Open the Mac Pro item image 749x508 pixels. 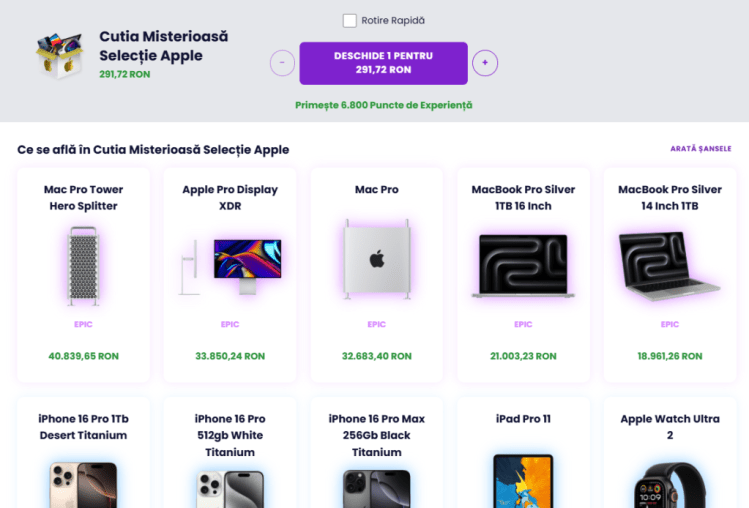[377, 259]
